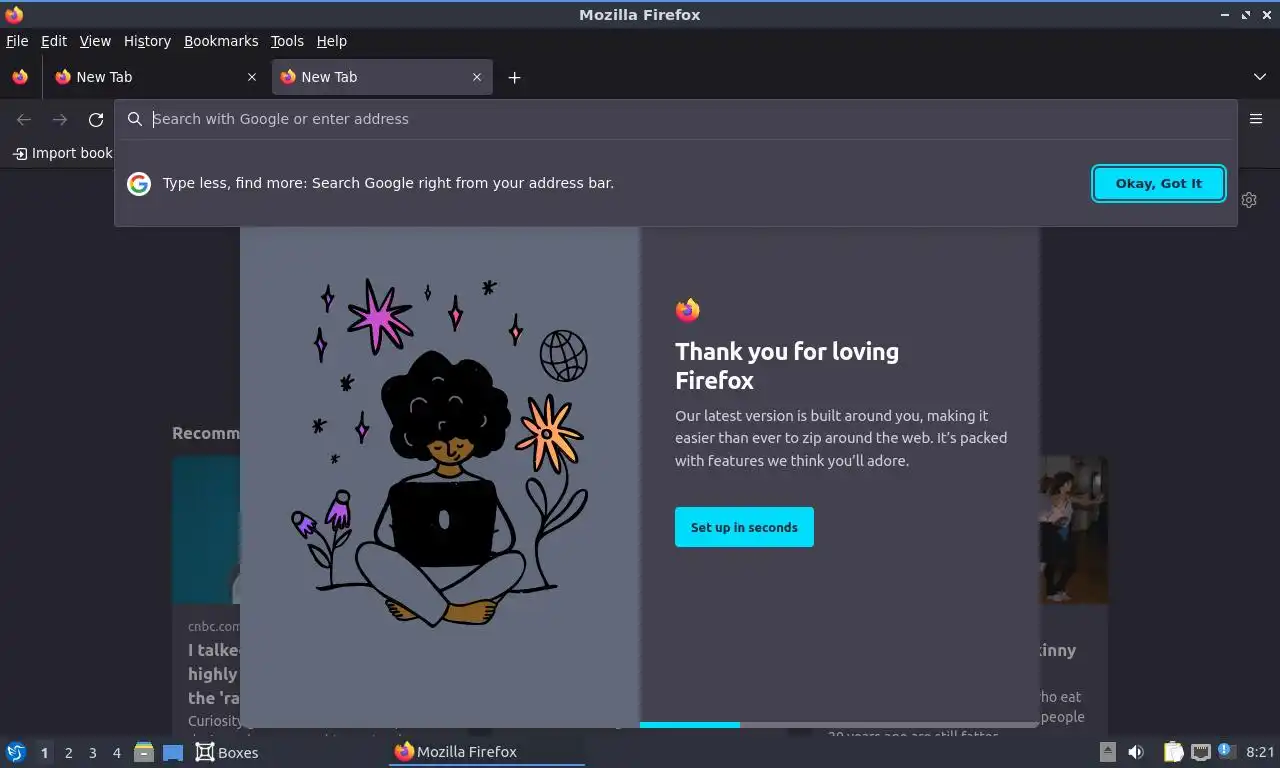This screenshot has width=1280, height=768.
Task: Open Boxes from the taskbar
Action: pos(227,752)
